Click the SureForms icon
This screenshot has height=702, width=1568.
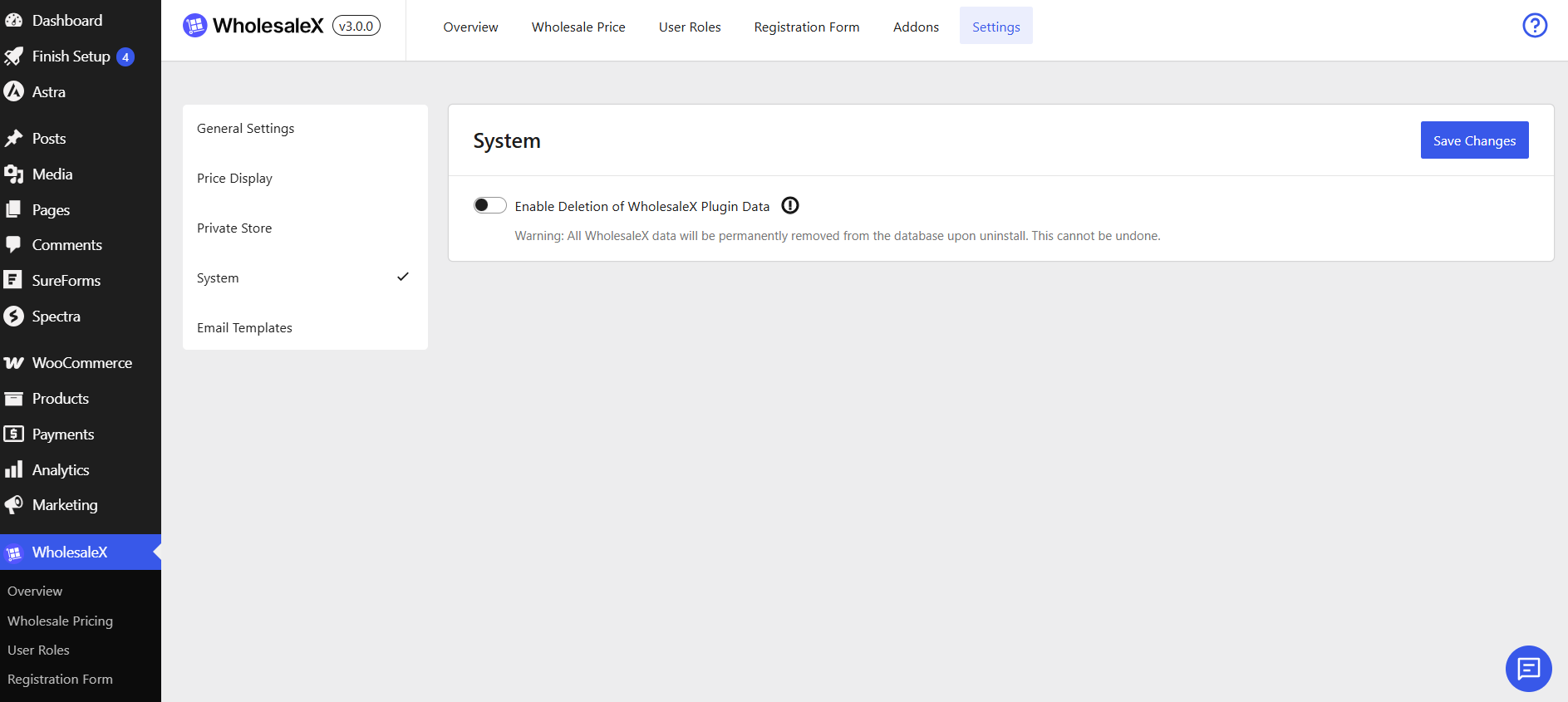pyautogui.click(x=12, y=280)
